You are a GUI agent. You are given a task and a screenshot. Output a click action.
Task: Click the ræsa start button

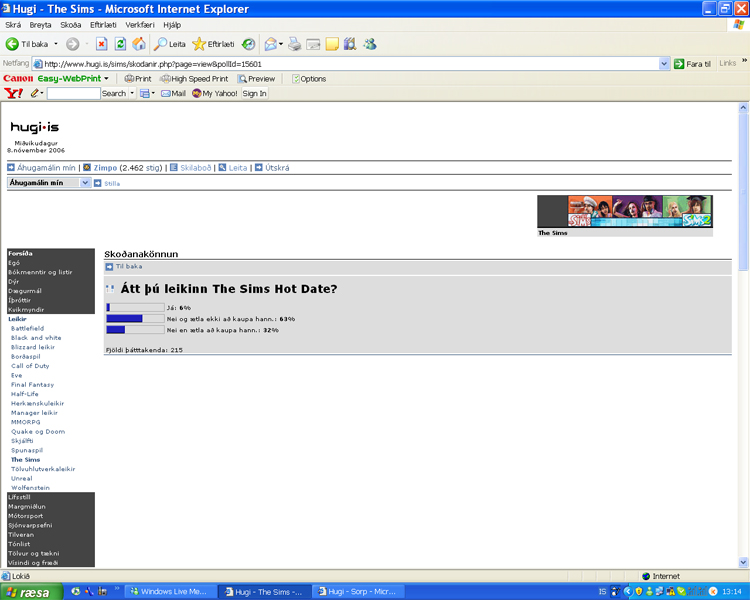click(x=32, y=592)
